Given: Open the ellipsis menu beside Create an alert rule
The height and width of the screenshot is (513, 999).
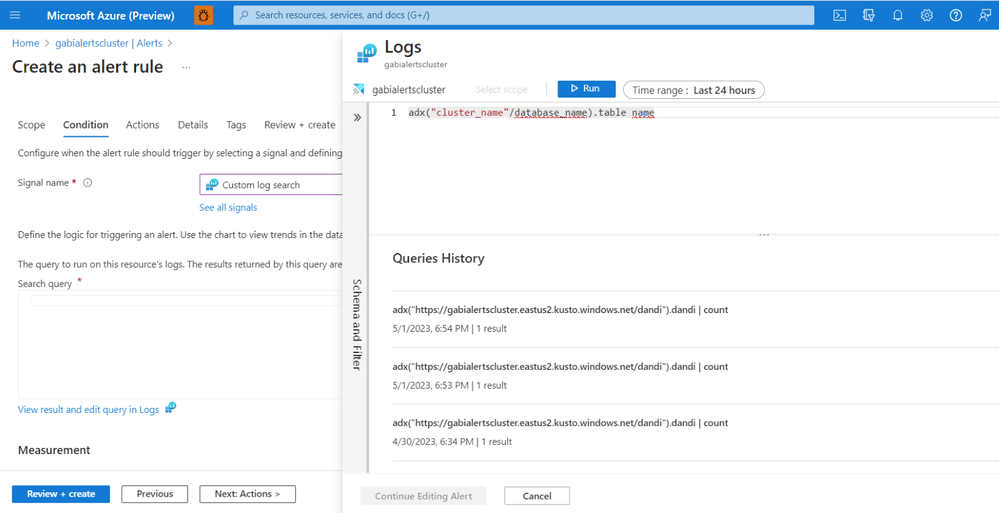Looking at the screenshot, I should (x=186, y=67).
